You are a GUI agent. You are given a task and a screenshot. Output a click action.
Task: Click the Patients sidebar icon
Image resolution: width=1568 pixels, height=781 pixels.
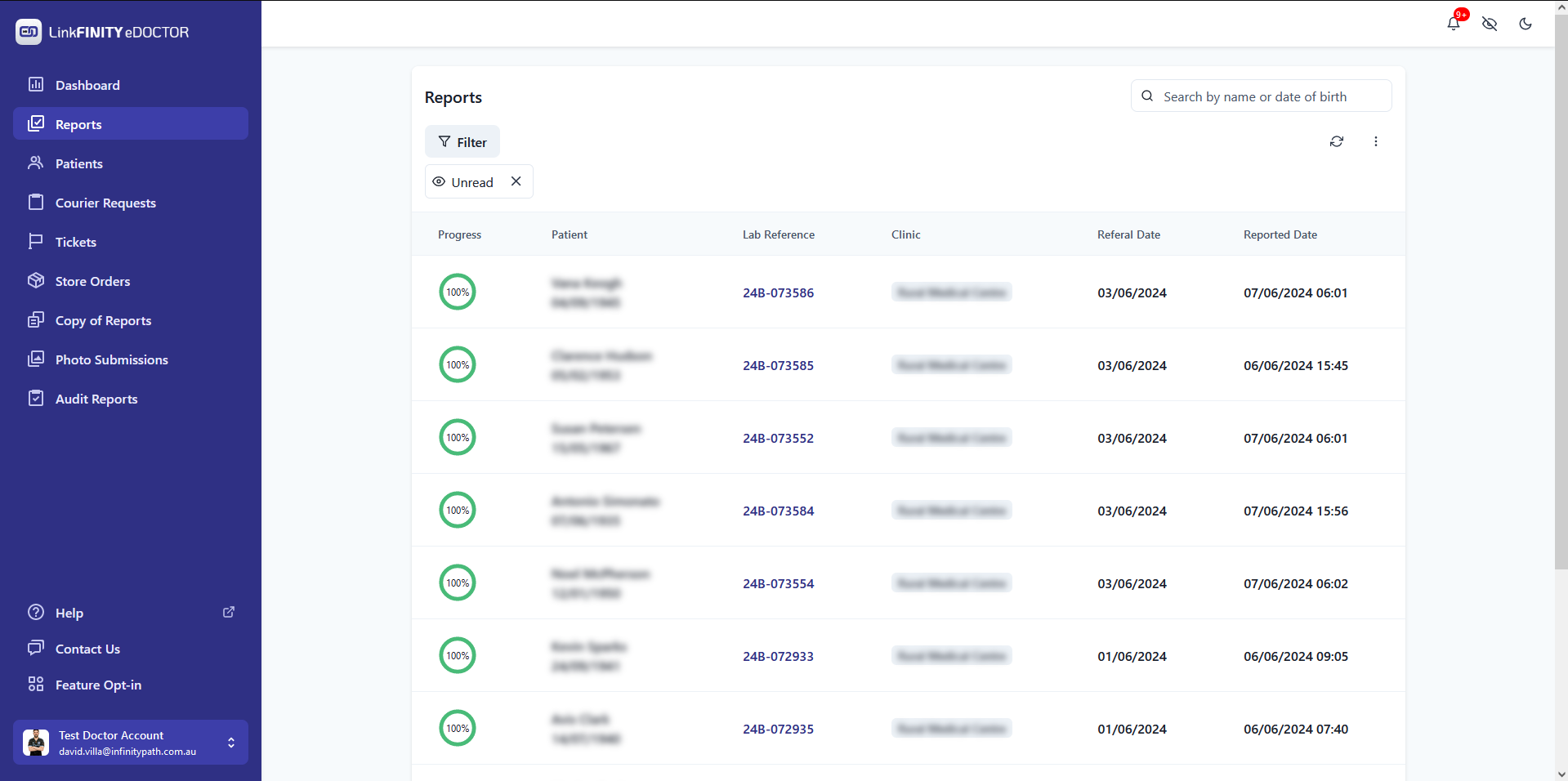[x=36, y=163]
